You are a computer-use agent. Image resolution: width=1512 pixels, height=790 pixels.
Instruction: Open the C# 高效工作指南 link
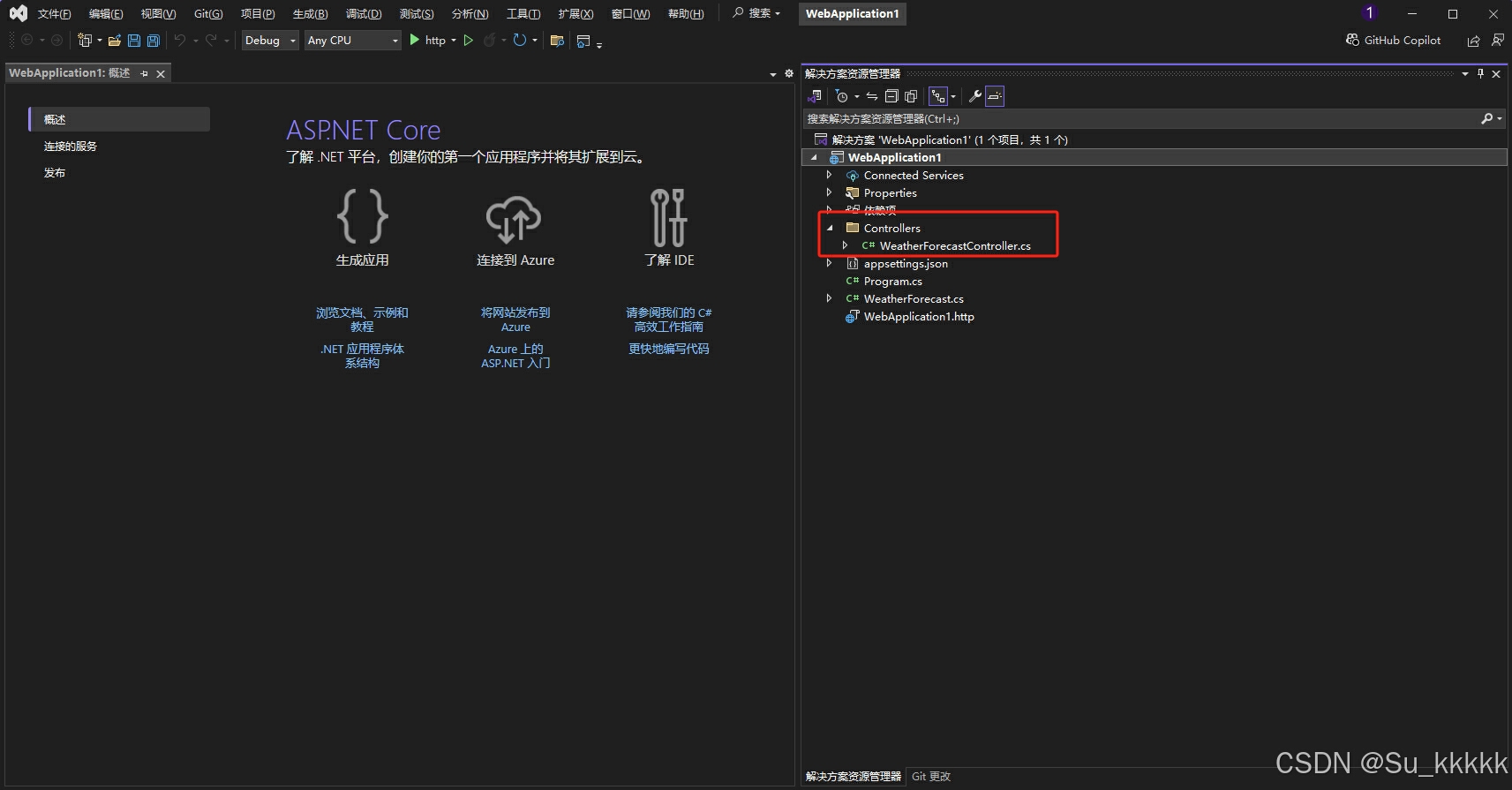[x=669, y=320]
